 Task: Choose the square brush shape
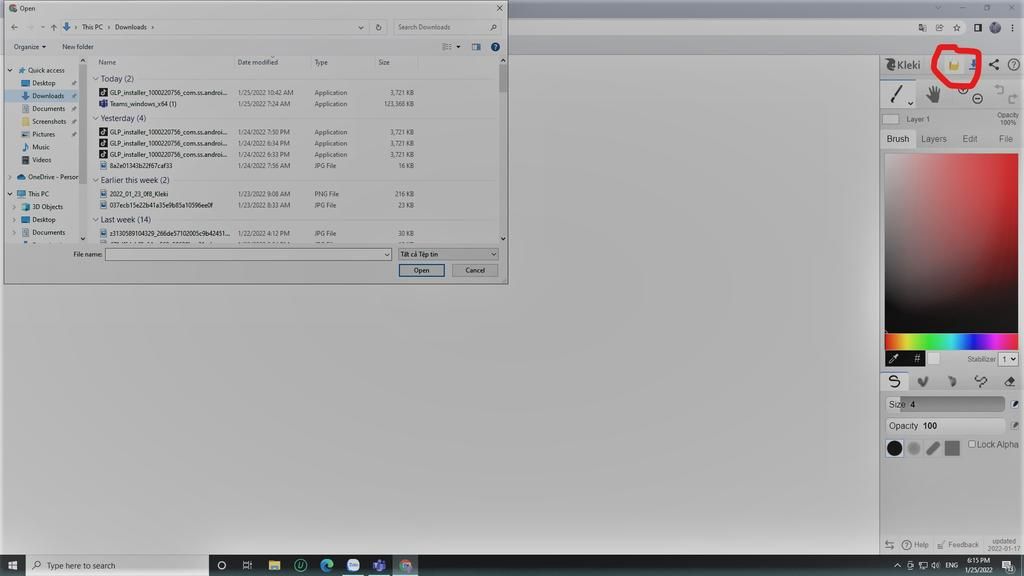coord(952,448)
